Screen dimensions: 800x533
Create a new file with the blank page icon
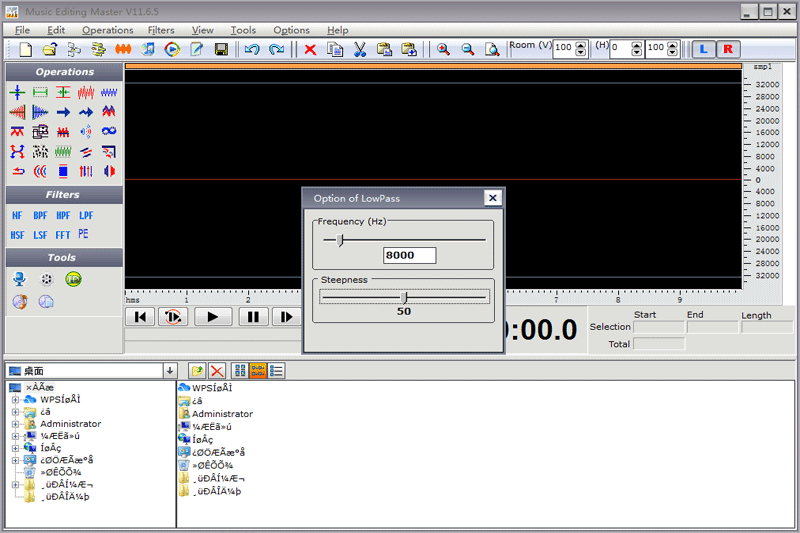tap(25, 49)
